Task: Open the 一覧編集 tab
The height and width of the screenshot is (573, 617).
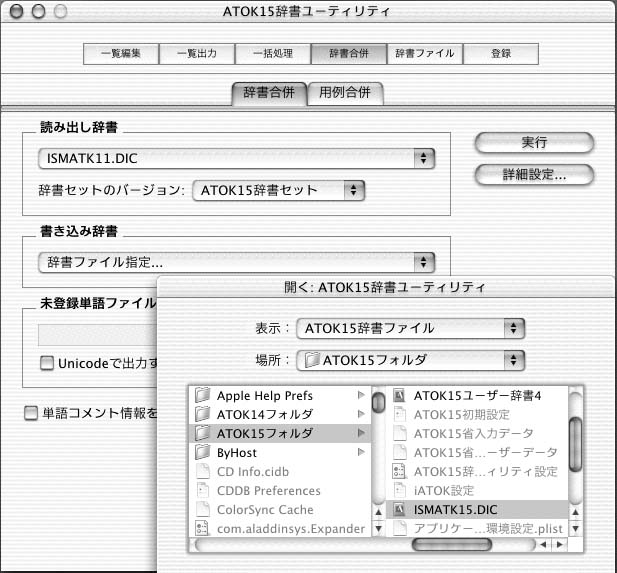Action: (121, 54)
